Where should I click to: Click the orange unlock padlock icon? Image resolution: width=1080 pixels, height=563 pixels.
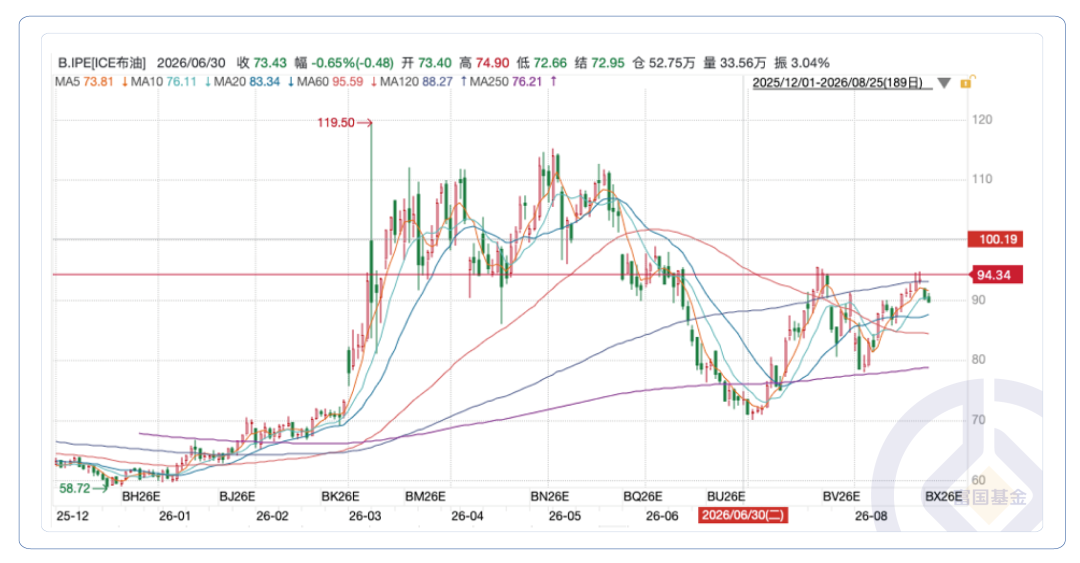[966, 83]
